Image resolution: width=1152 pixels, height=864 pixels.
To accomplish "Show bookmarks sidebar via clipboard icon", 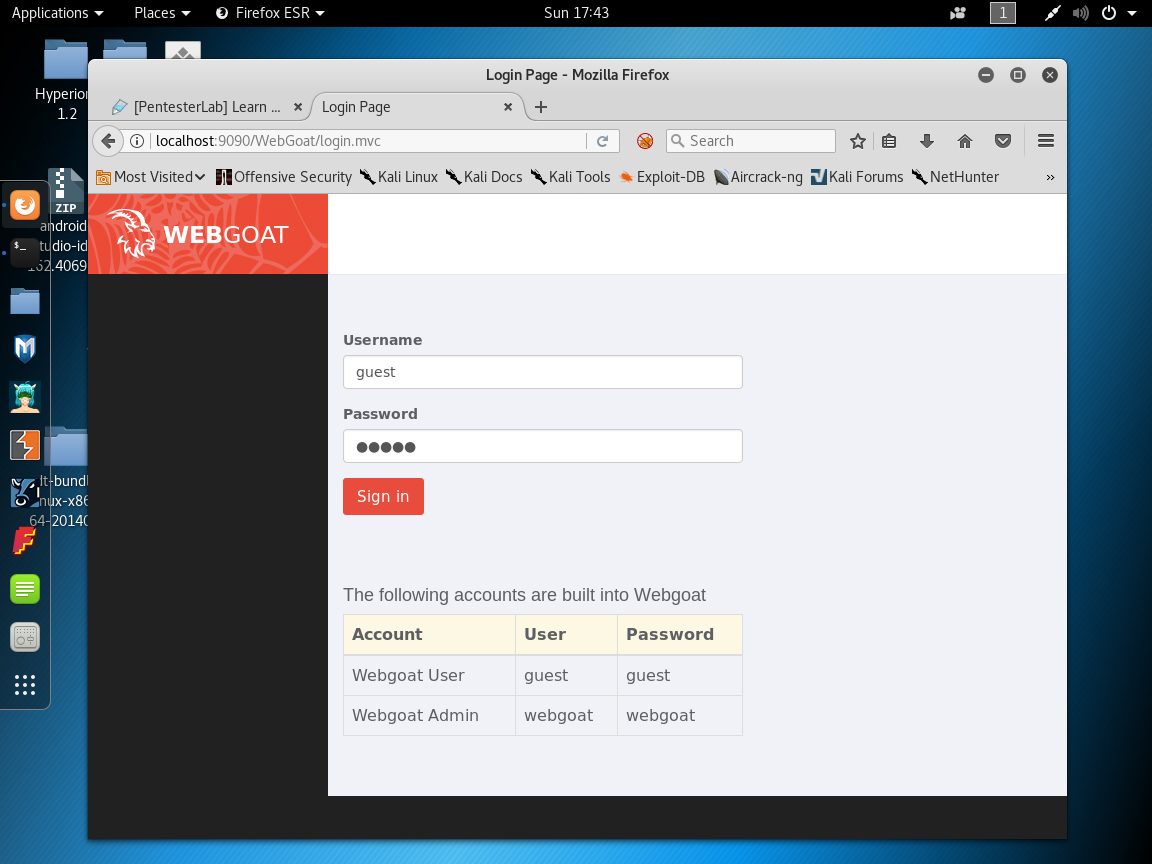I will [x=889, y=141].
